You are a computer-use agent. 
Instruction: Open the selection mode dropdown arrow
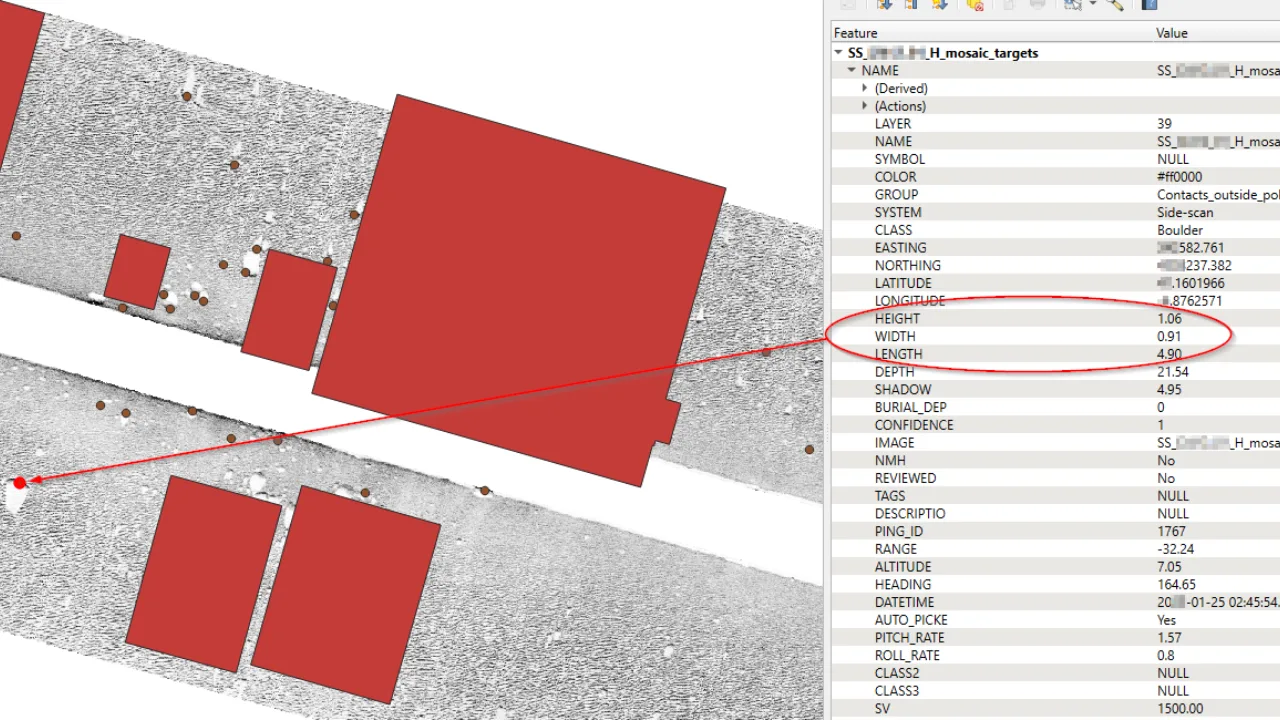tap(1091, 5)
